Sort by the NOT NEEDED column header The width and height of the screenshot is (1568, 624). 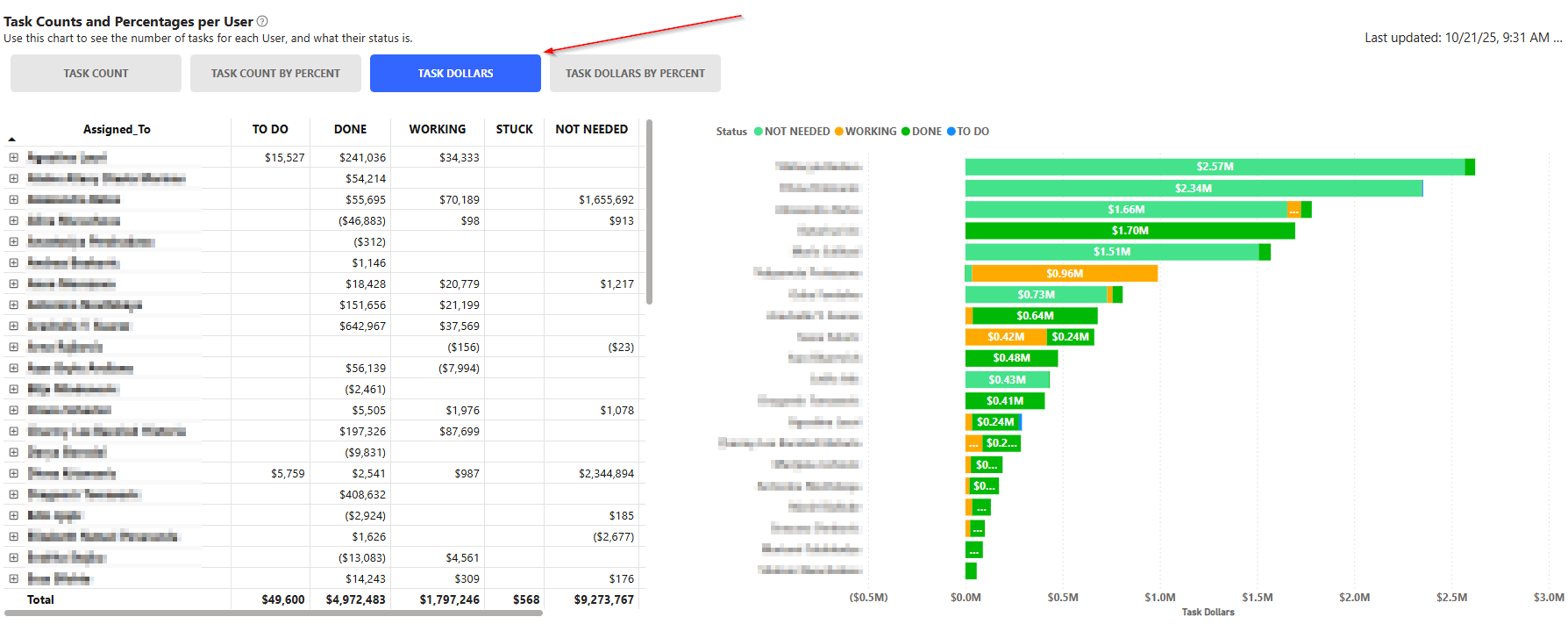coord(591,129)
